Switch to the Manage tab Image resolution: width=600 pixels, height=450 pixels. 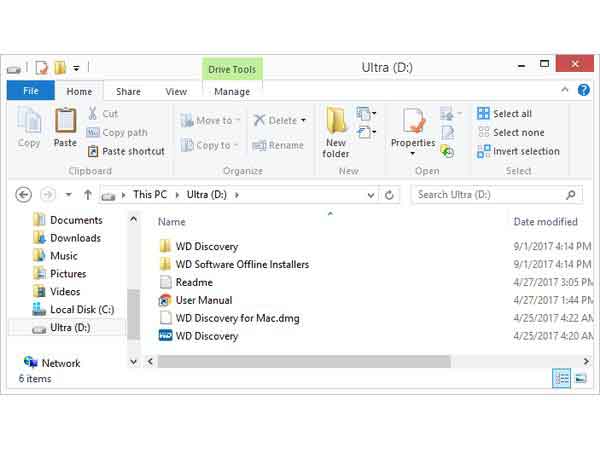(x=232, y=91)
